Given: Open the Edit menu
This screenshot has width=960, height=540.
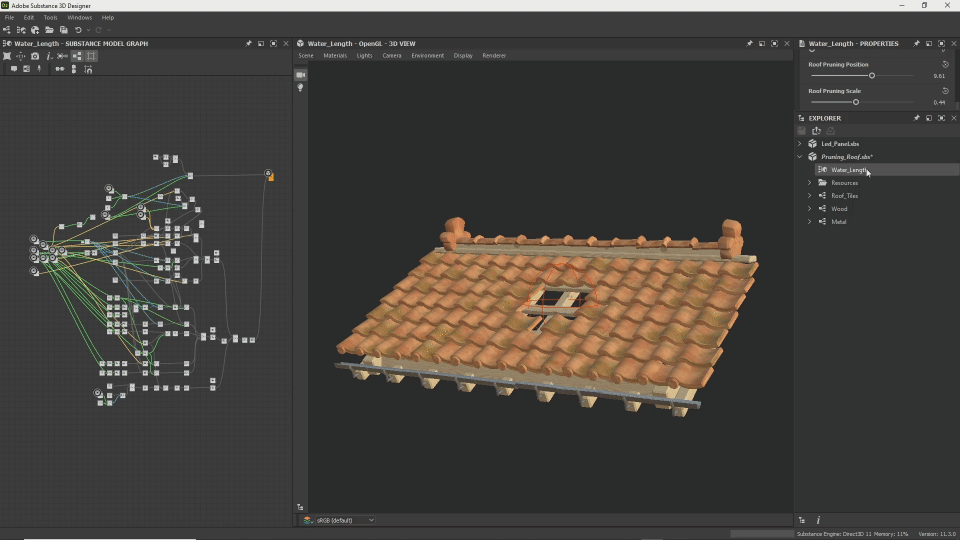Looking at the screenshot, I should point(29,18).
